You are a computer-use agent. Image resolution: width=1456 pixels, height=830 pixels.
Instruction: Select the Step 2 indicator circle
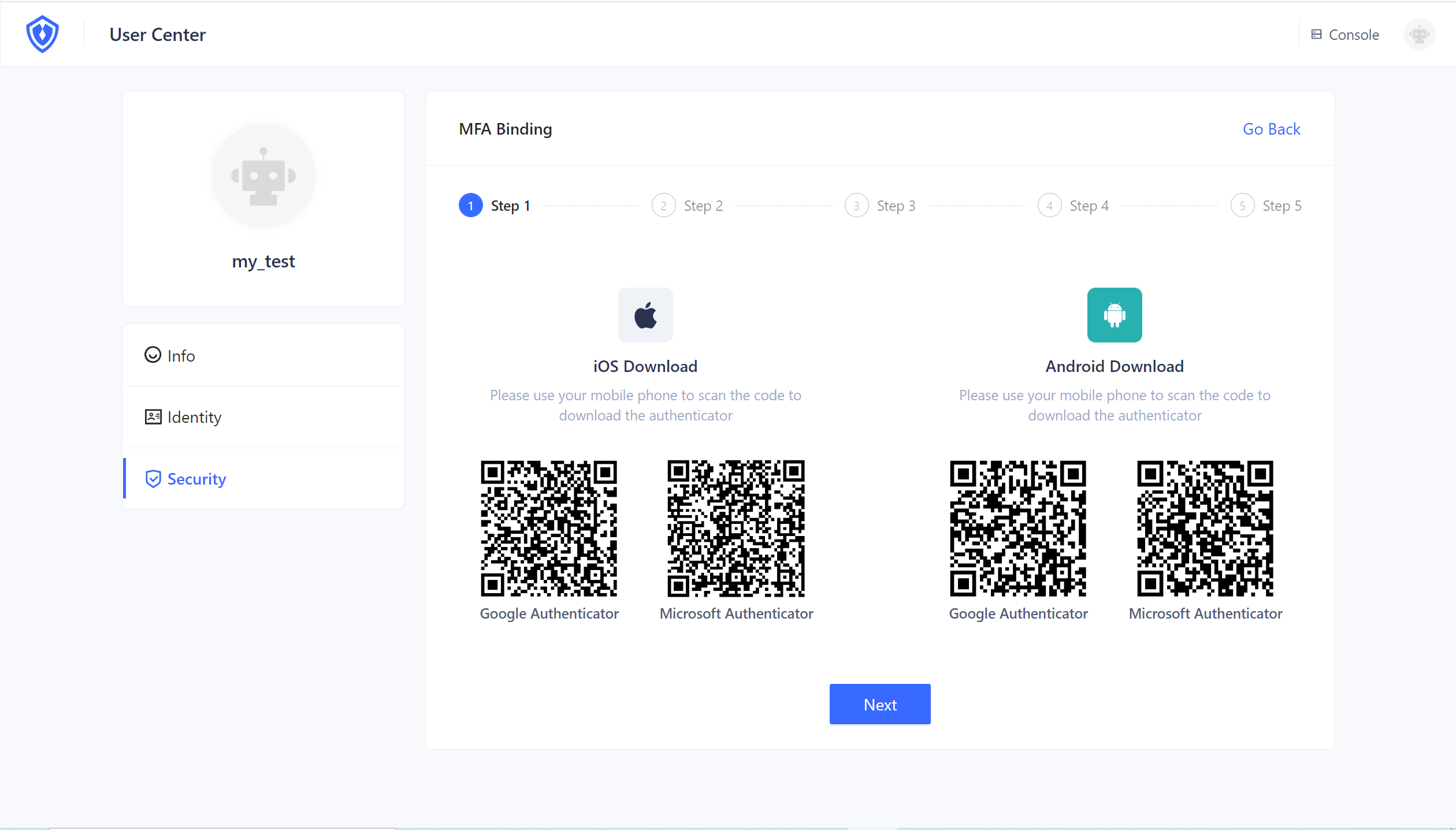[663, 206]
